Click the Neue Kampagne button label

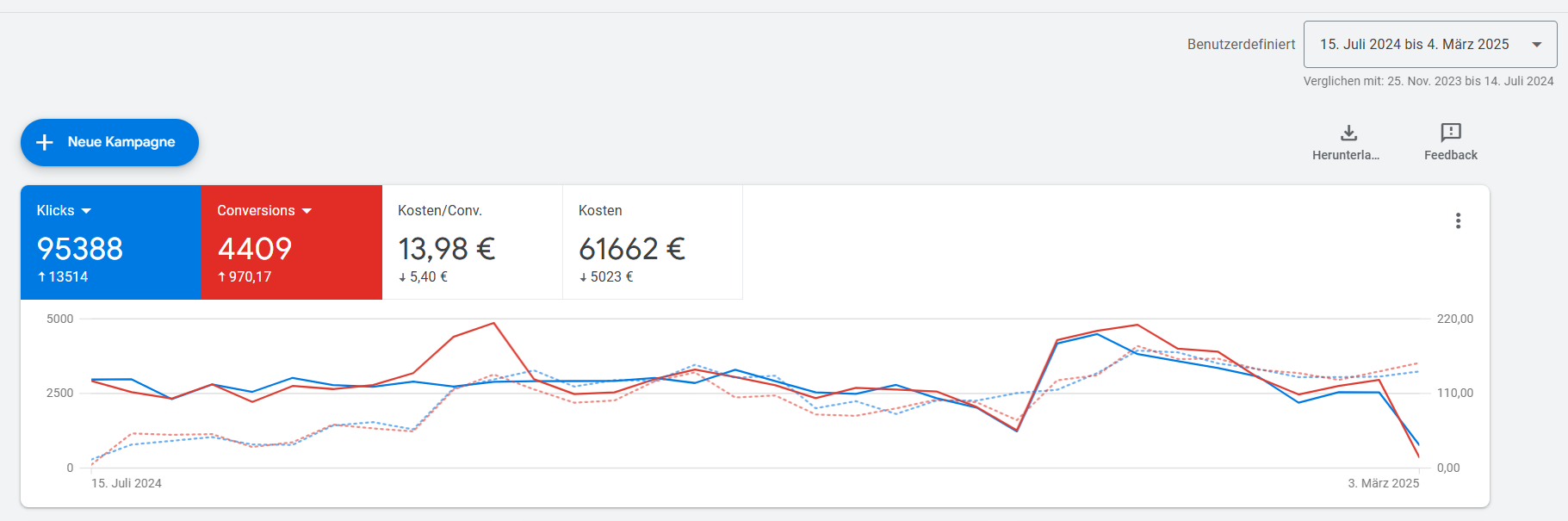click(x=121, y=142)
